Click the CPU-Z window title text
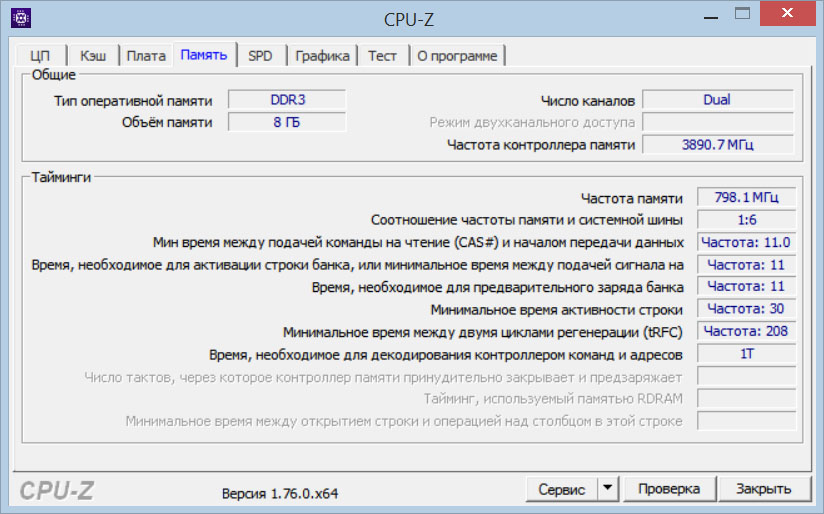 click(x=409, y=19)
